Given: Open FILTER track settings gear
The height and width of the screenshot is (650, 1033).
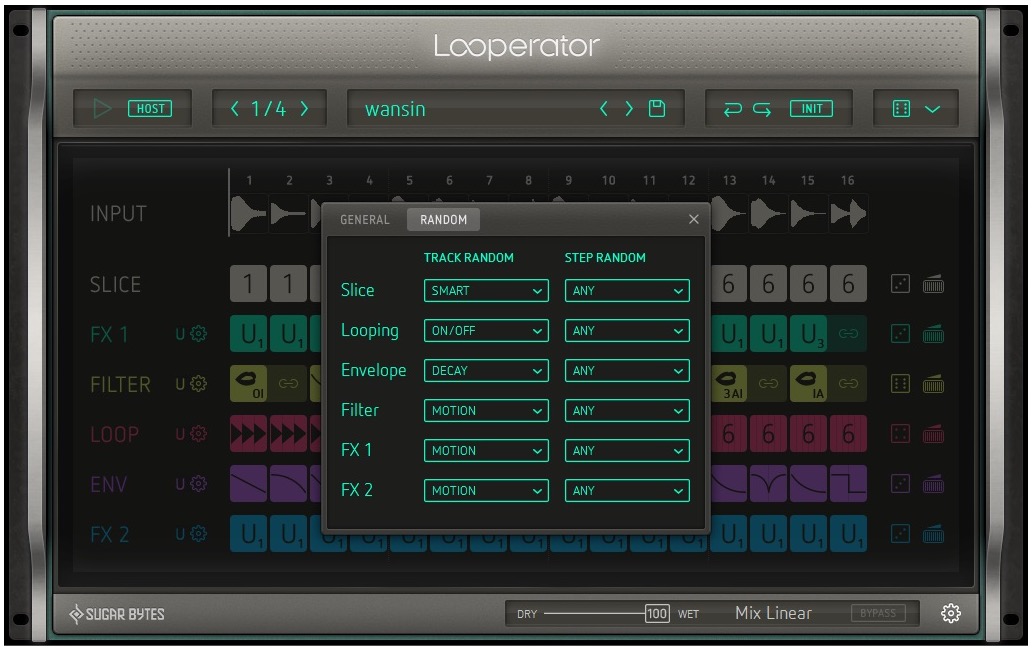Looking at the screenshot, I should 198,384.
